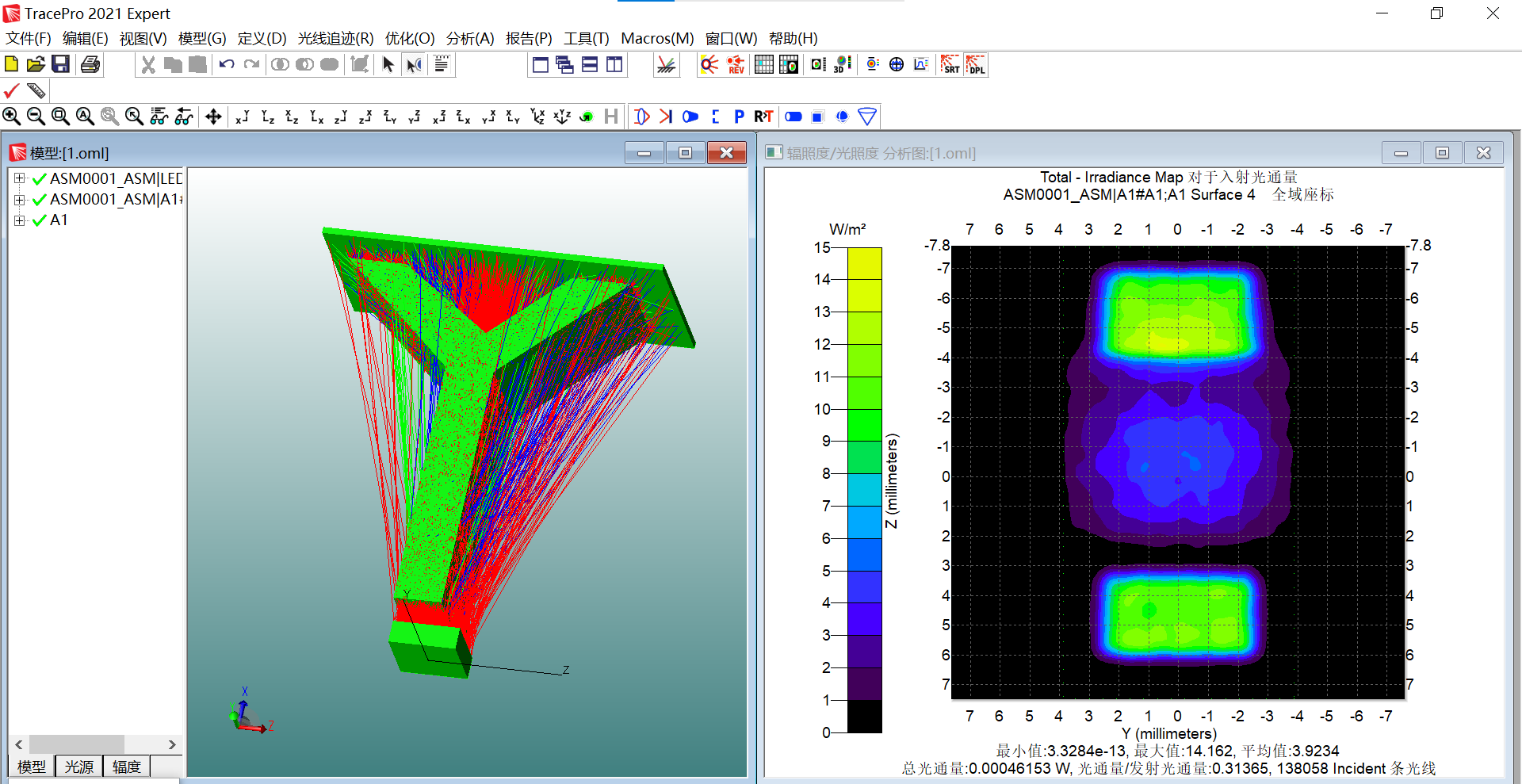Toggle checkmark for ASM0001_ASM|LED object
The height and width of the screenshot is (784, 1522).
tap(39, 179)
